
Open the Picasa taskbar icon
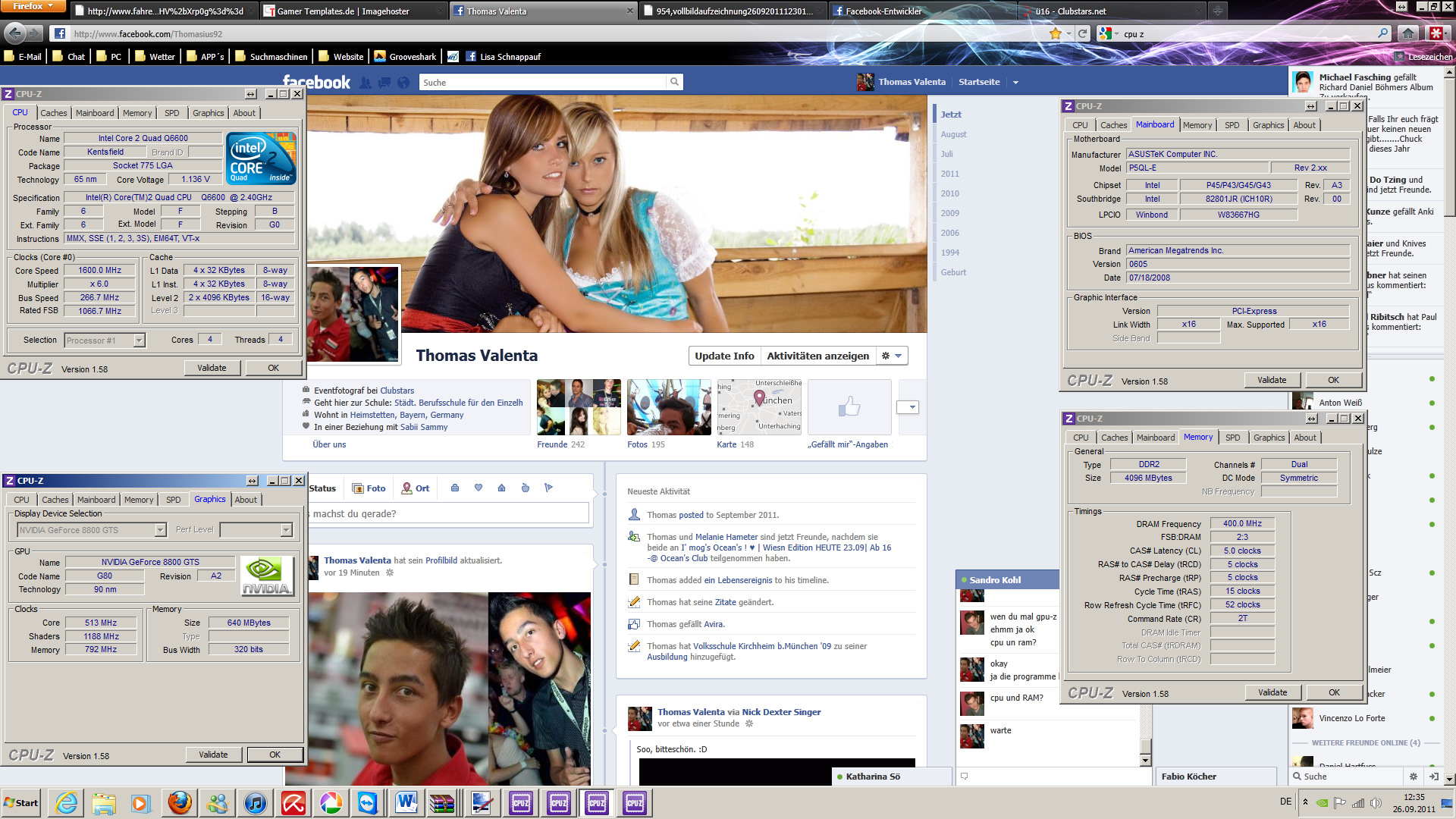coord(331,802)
